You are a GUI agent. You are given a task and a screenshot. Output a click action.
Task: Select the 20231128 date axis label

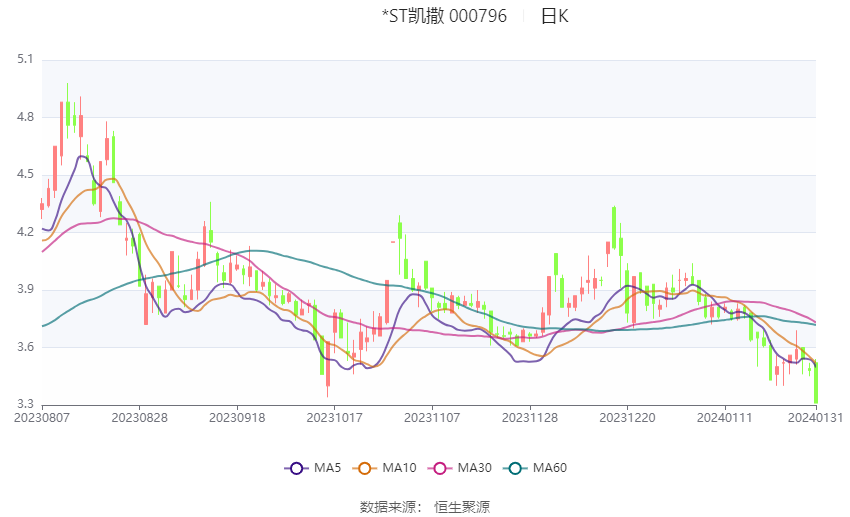point(530,418)
